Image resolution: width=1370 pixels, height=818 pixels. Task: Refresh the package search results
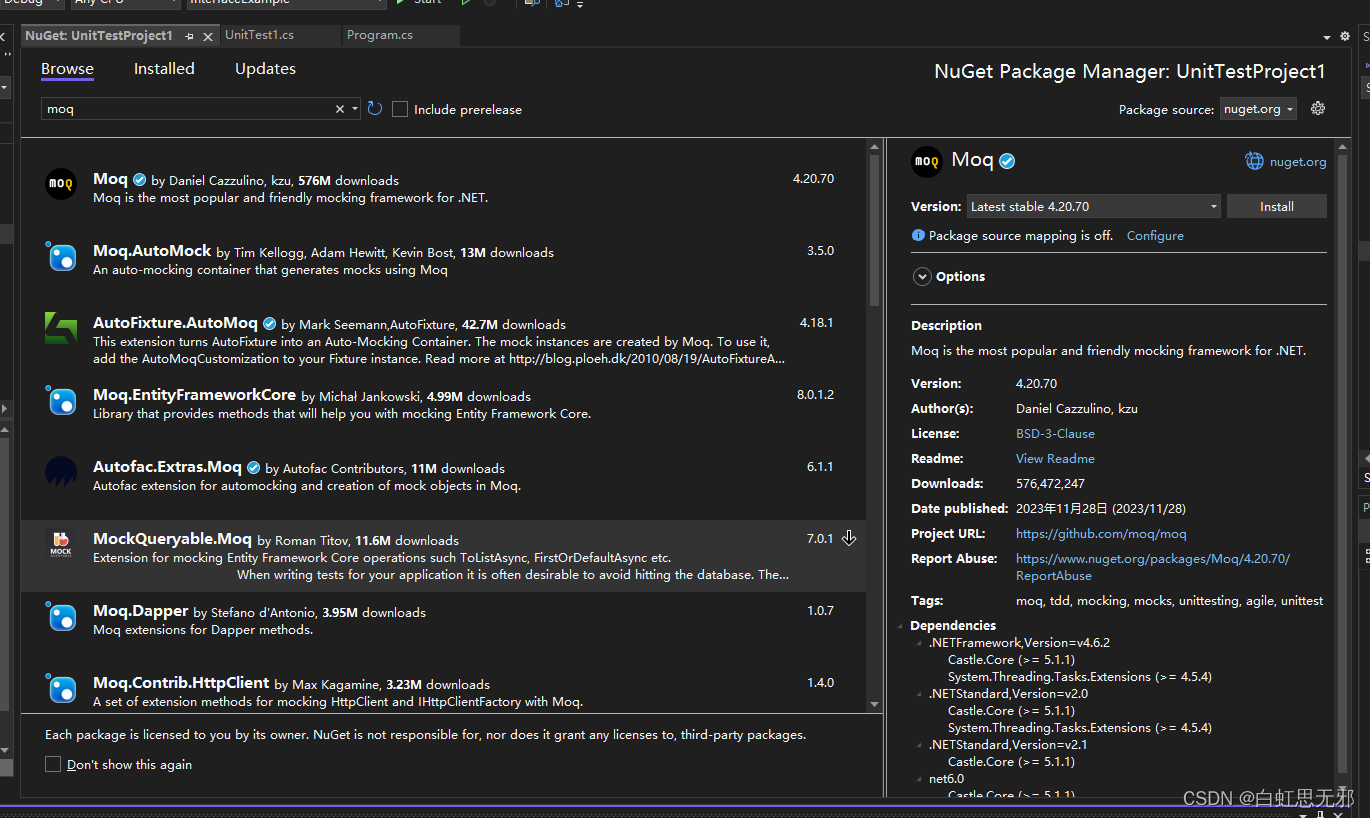click(375, 109)
